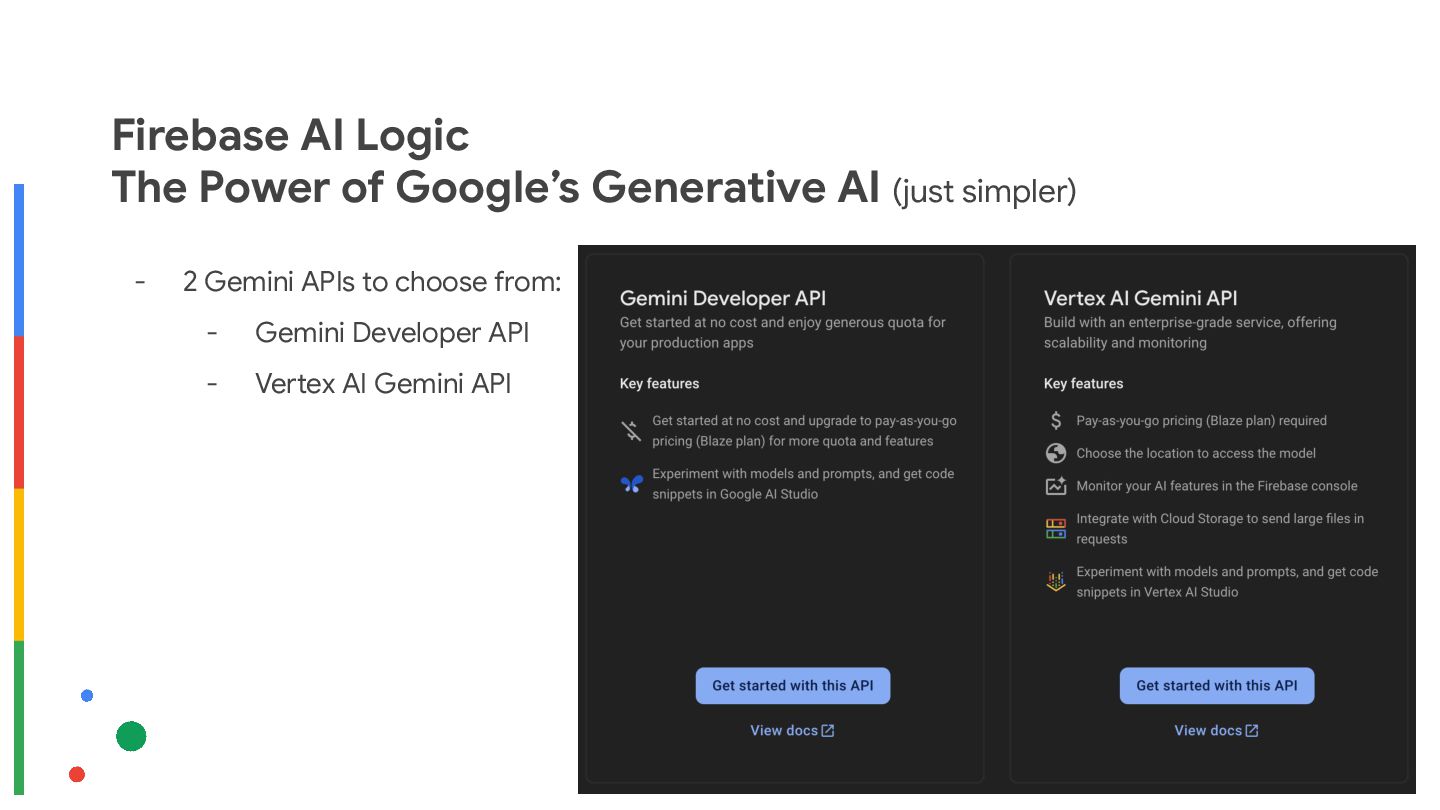The width and height of the screenshot is (1440, 810).
Task: Click the Vertex AI Studio icon
Action: click(x=1056, y=581)
